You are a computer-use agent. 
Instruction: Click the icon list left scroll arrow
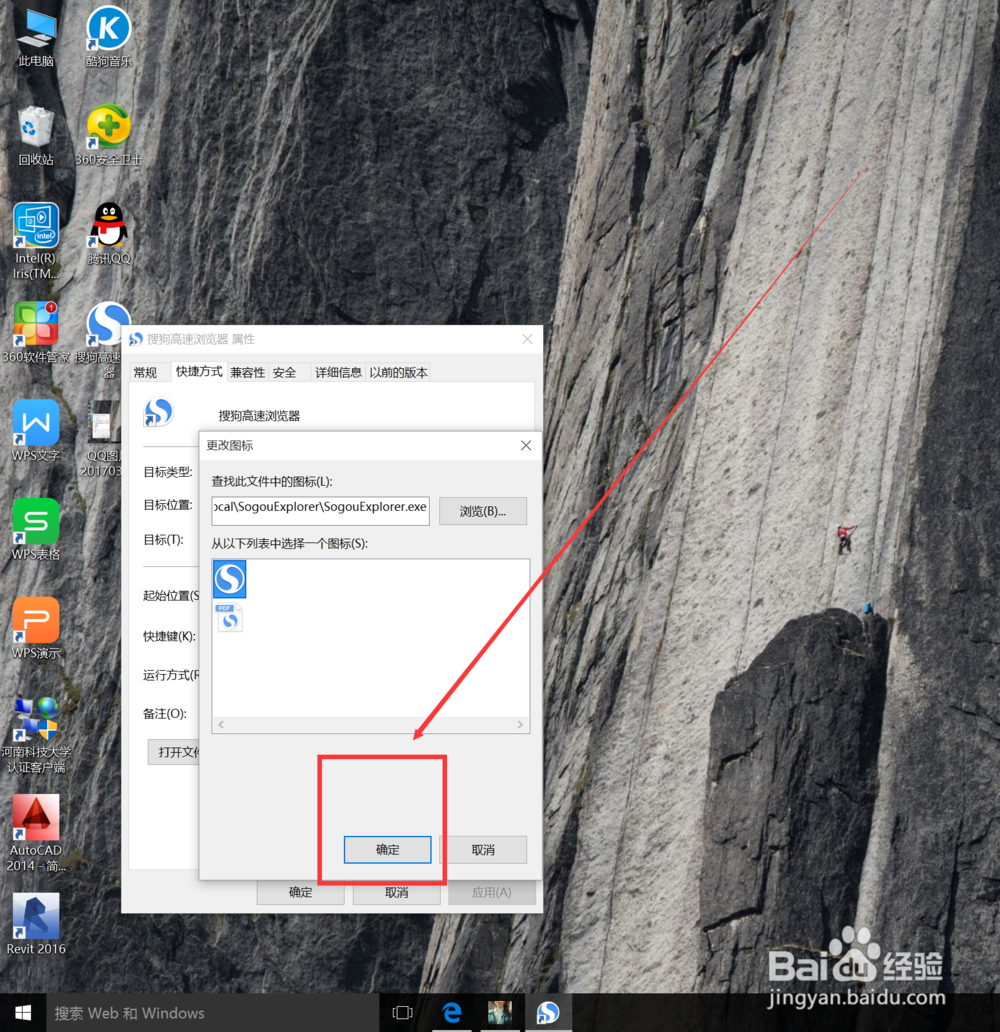click(221, 725)
